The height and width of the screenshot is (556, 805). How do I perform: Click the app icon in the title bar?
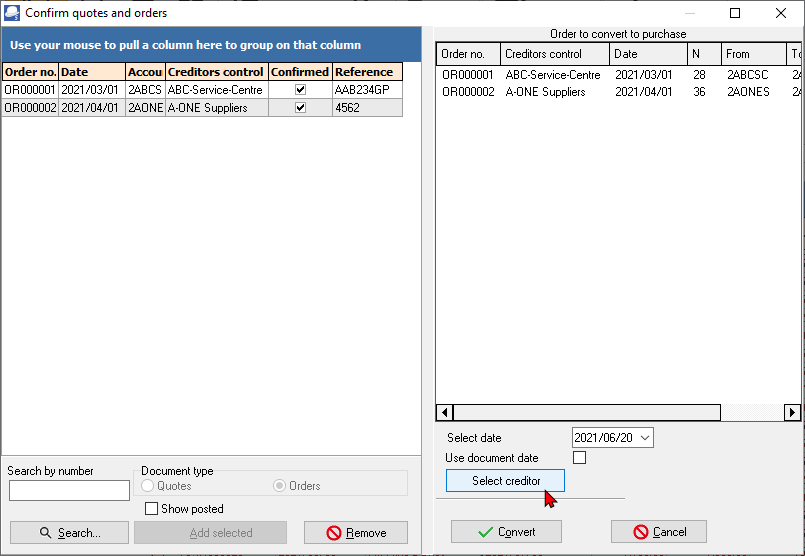pyautogui.click(x=12, y=13)
